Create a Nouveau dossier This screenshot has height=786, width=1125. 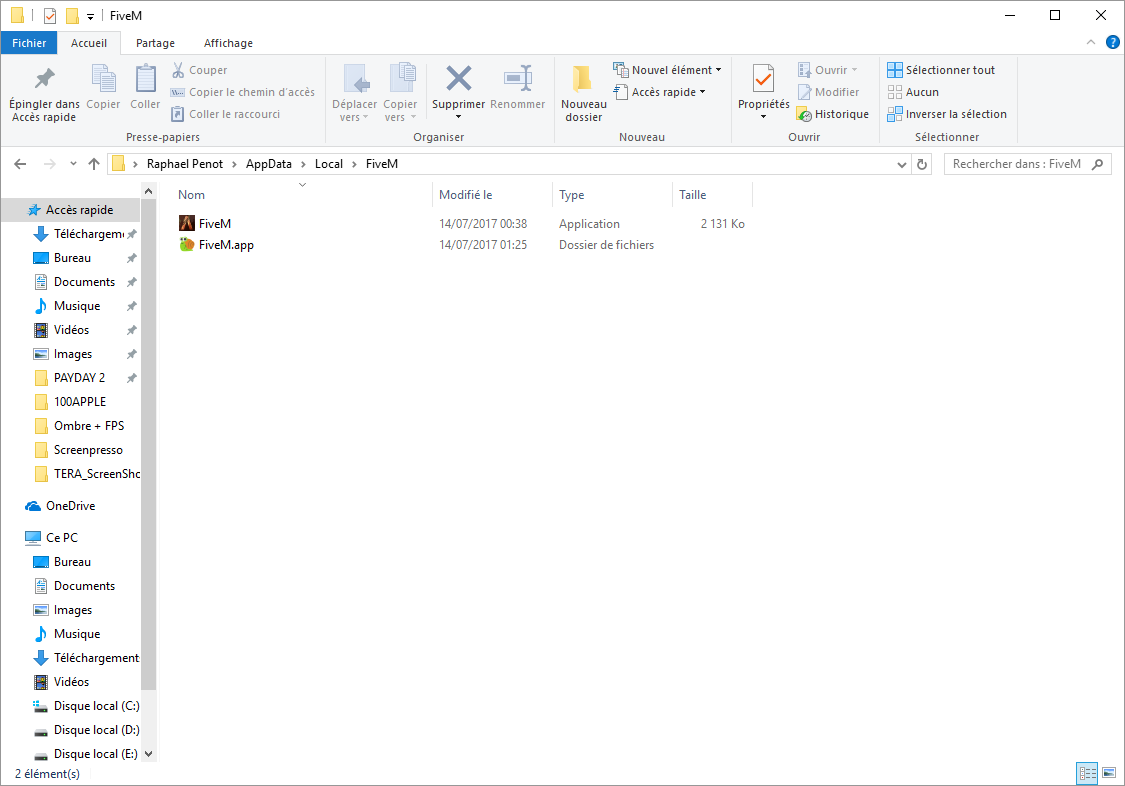(583, 94)
